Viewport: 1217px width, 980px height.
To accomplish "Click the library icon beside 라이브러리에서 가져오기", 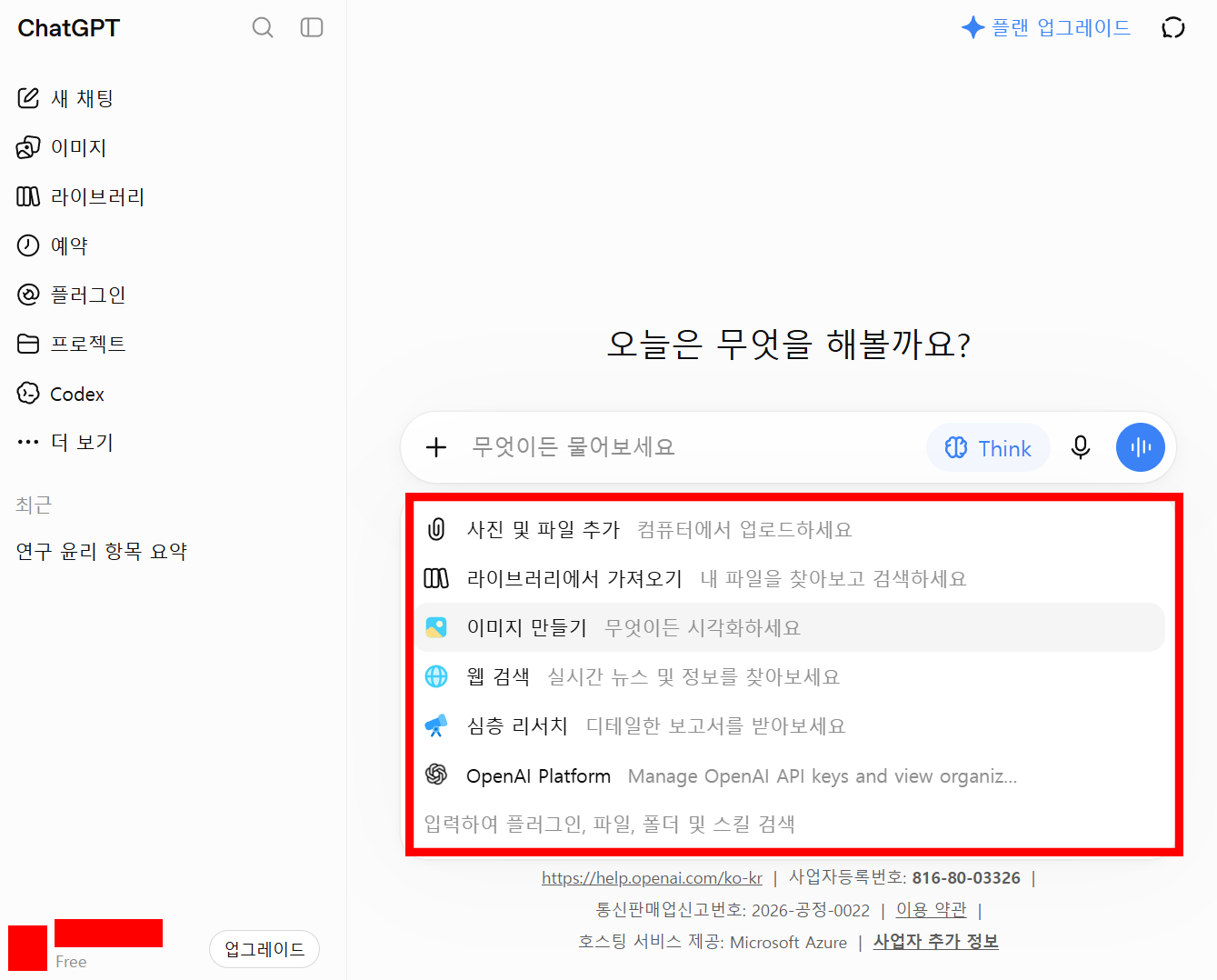I will (x=436, y=578).
